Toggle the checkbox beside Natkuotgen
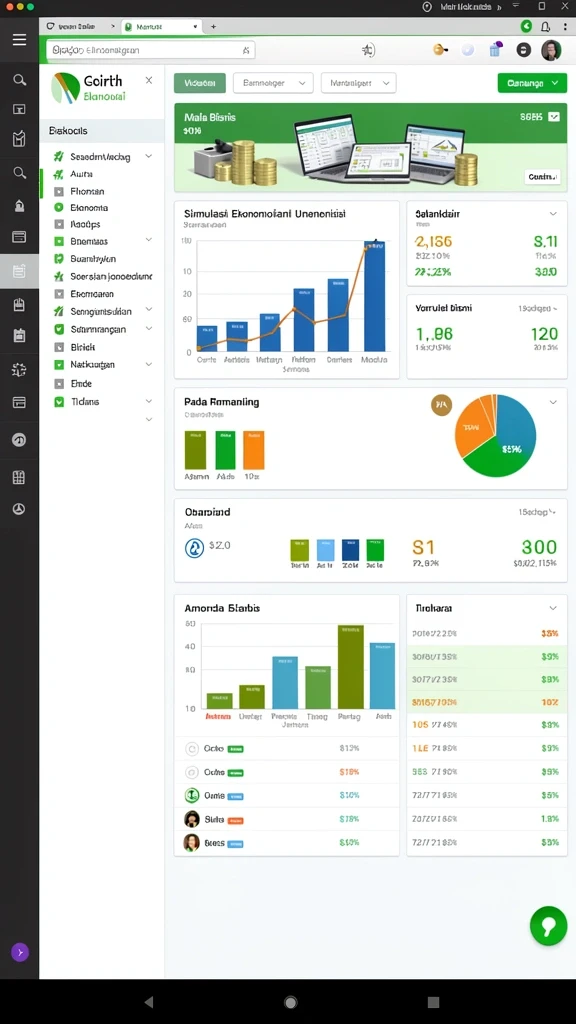Screen dimensions: 576x1024 pyautogui.click(x=59, y=364)
